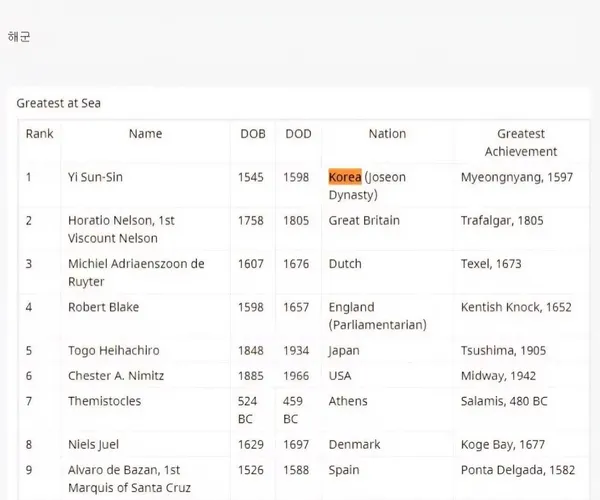Click the Greatest Achievement column header

(x=521, y=143)
